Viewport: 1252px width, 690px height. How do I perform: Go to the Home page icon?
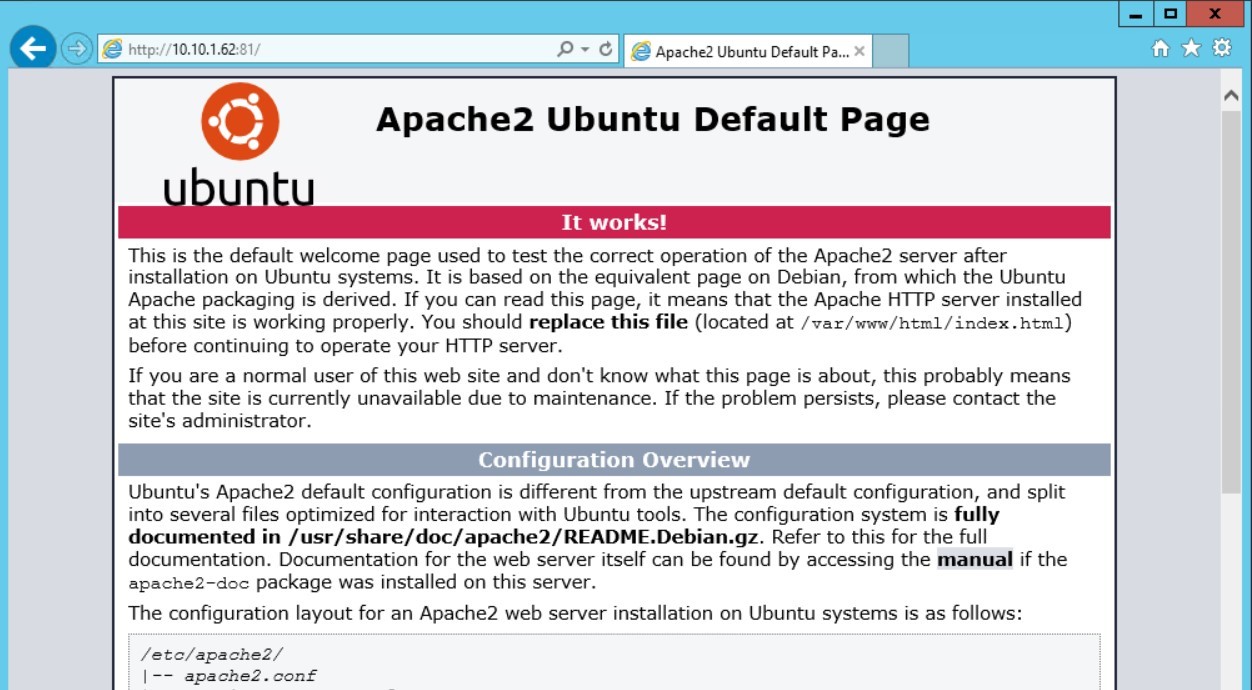click(1160, 48)
